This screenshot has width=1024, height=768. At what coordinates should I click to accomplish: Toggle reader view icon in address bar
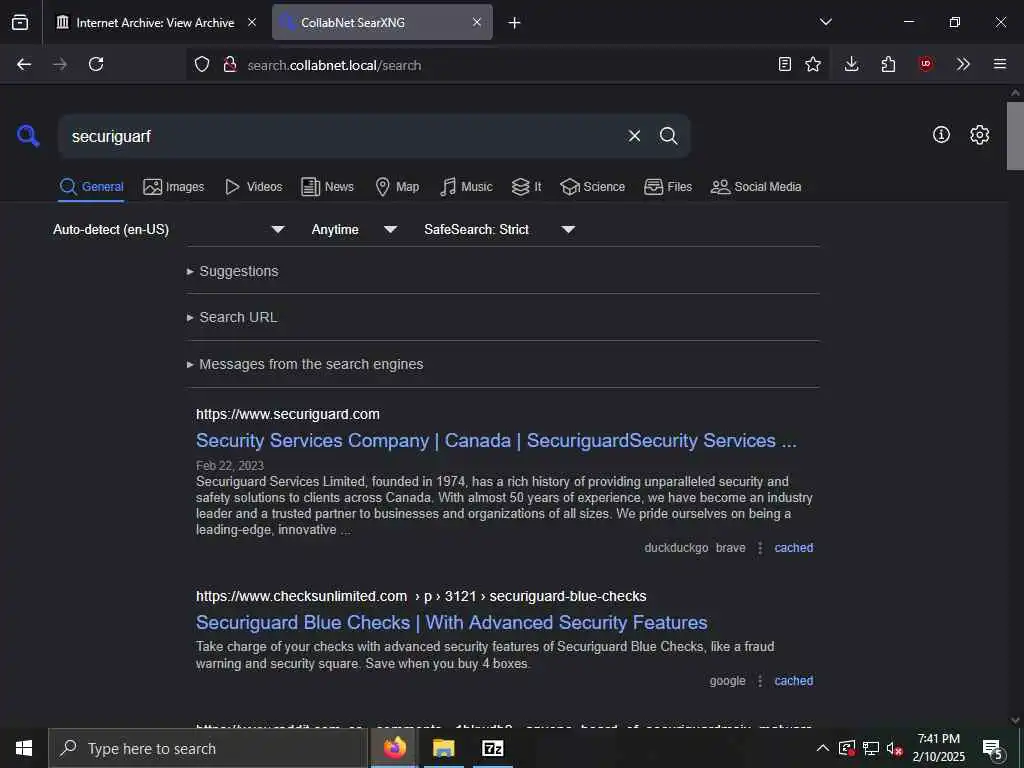[x=785, y=64]
